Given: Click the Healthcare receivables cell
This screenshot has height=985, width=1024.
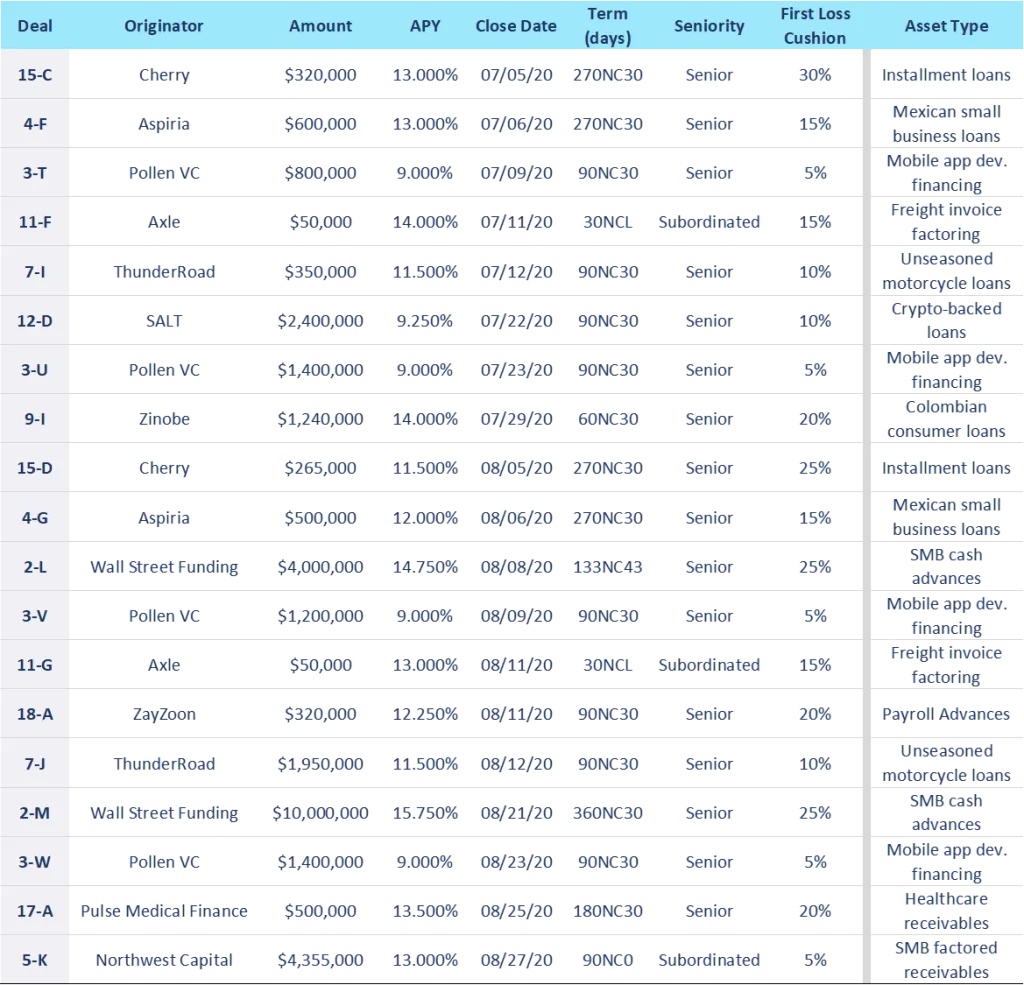Looking at the screenshot, I should [946, 911].
